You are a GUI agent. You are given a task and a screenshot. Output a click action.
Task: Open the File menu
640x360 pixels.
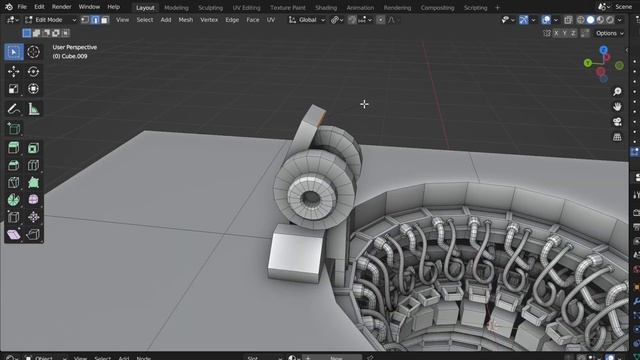click(x=22, y=7)
